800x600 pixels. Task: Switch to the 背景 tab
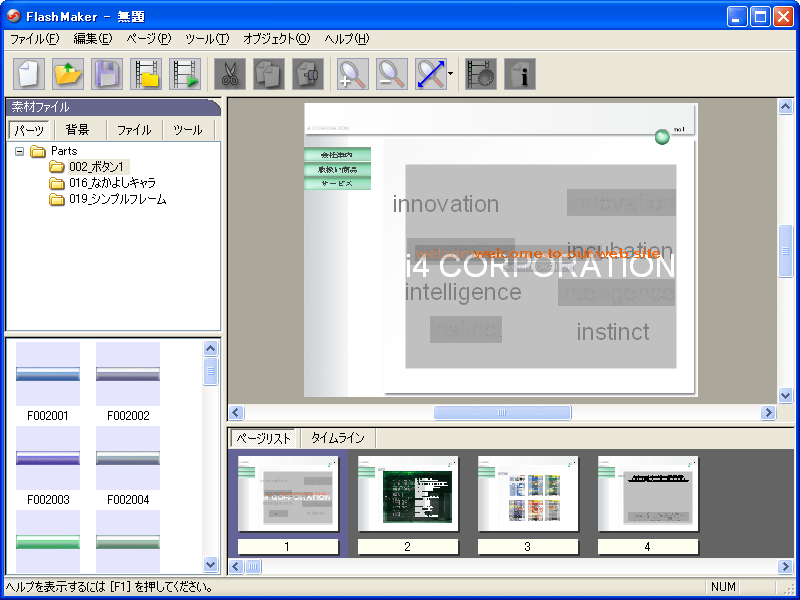(x=78, y=130)
